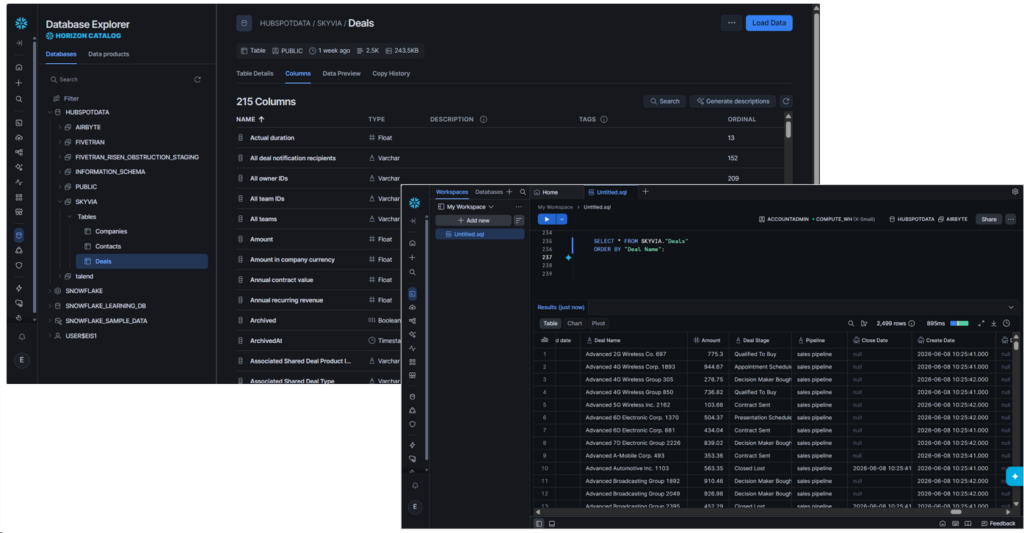Click the Search button above columns table
The image size is (1024, 533).
point(665,101)
